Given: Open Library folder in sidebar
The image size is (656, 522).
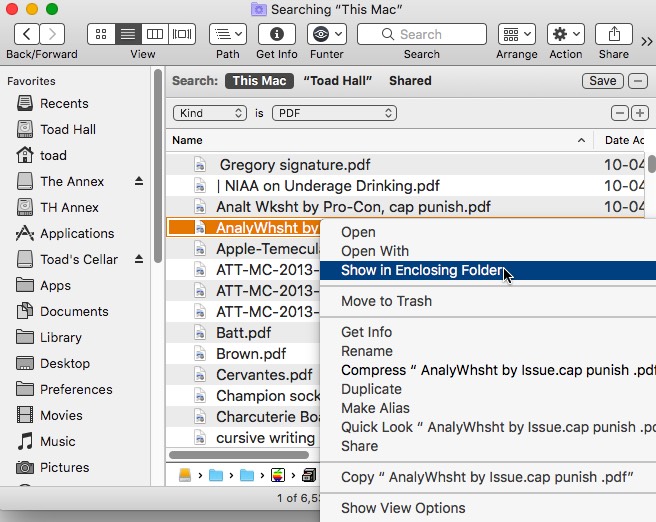Looking at the screenshot, I should pyautogui.click(x=61, y=337).
